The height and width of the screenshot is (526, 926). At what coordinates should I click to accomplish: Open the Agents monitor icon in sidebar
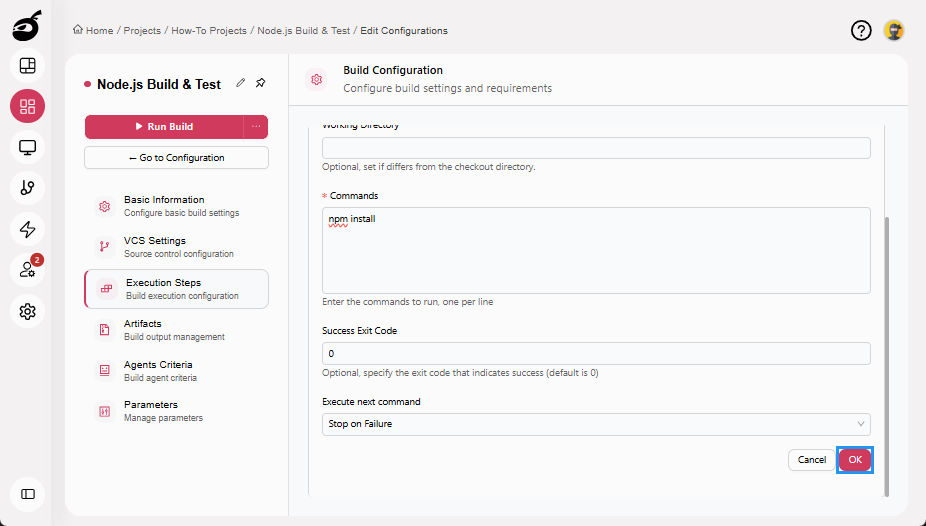(x=27, y=147)
